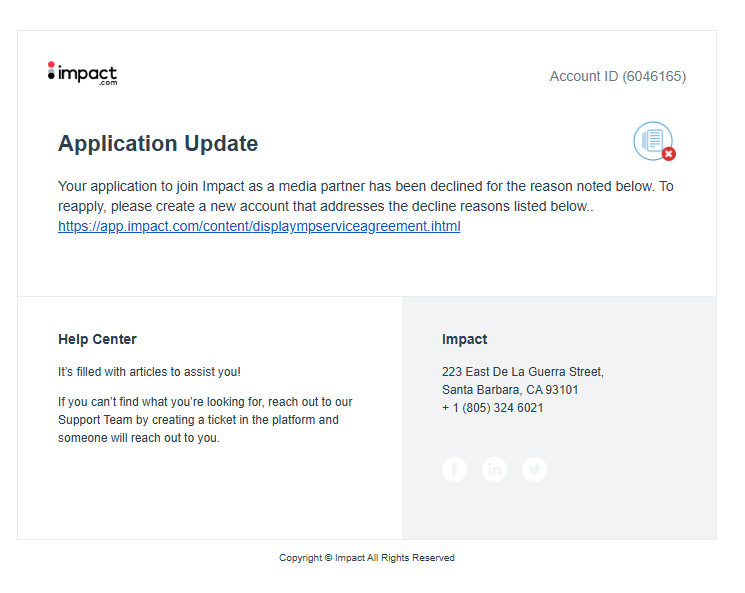Click the red X badge on document icon
This screenshot has height=593, width=745.
(669, 154)
